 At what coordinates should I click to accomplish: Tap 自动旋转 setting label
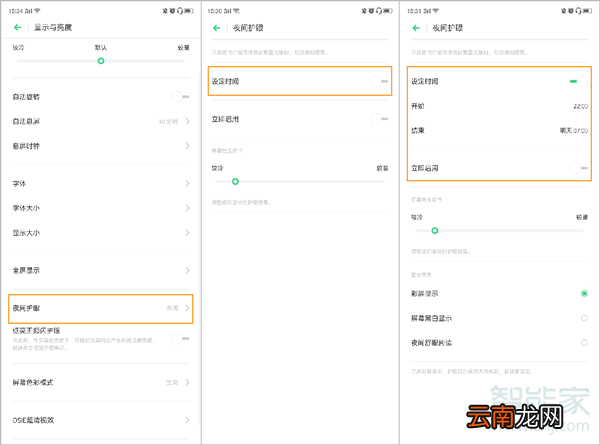(26, 96)
